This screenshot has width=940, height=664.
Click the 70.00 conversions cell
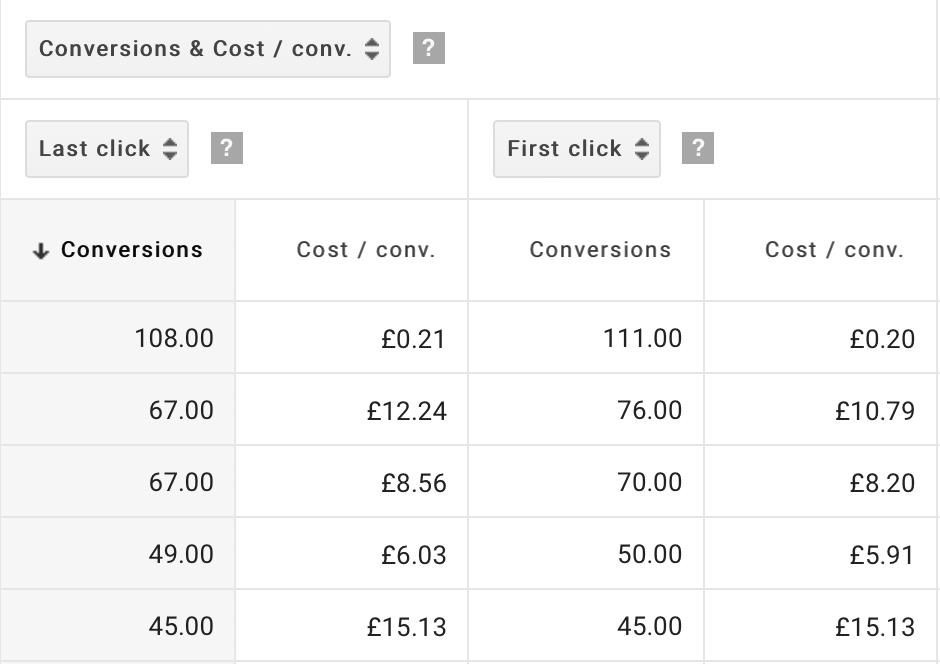pos(649,482)
